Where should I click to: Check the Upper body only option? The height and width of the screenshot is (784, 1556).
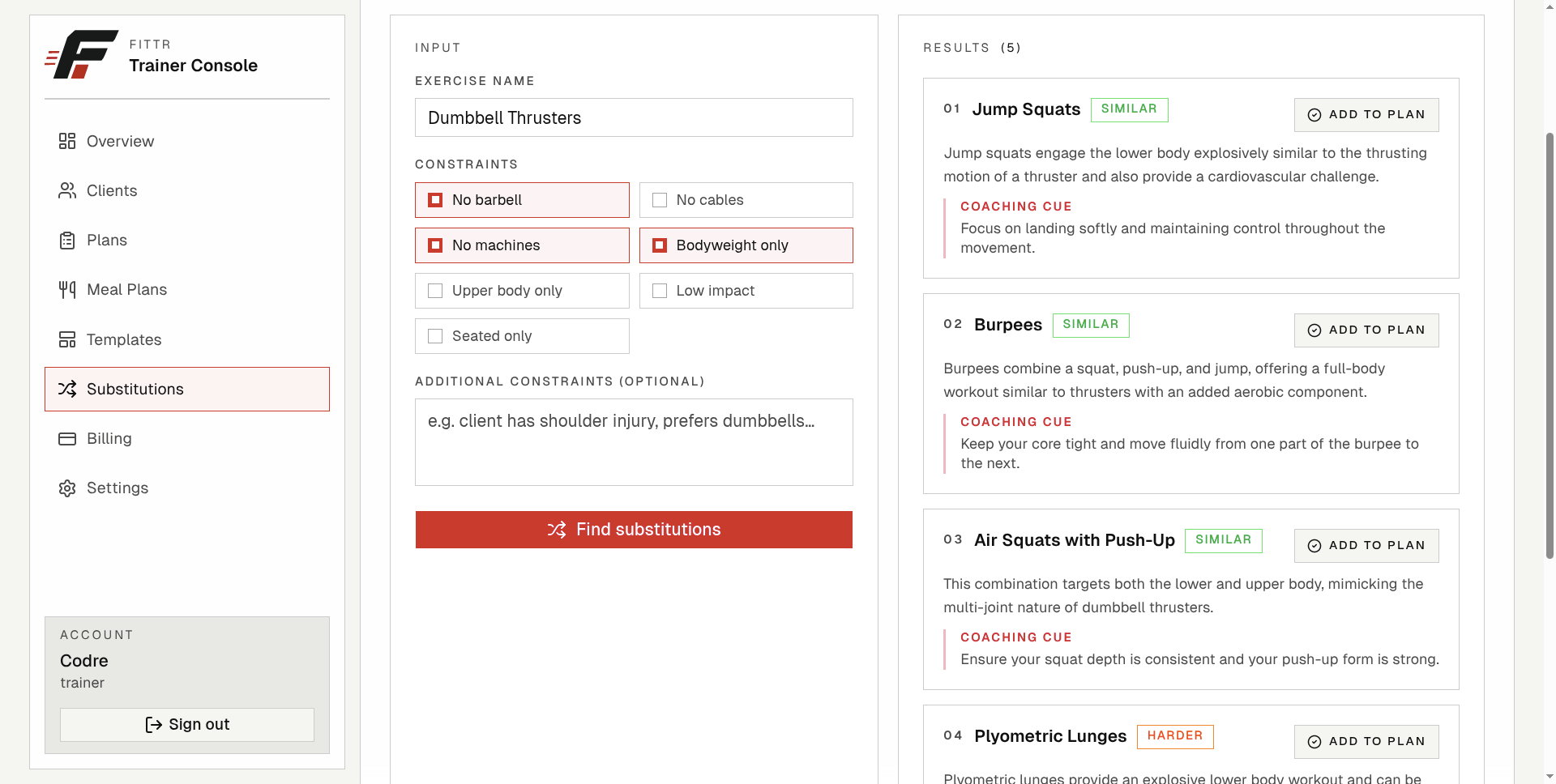tap(522, 291)
